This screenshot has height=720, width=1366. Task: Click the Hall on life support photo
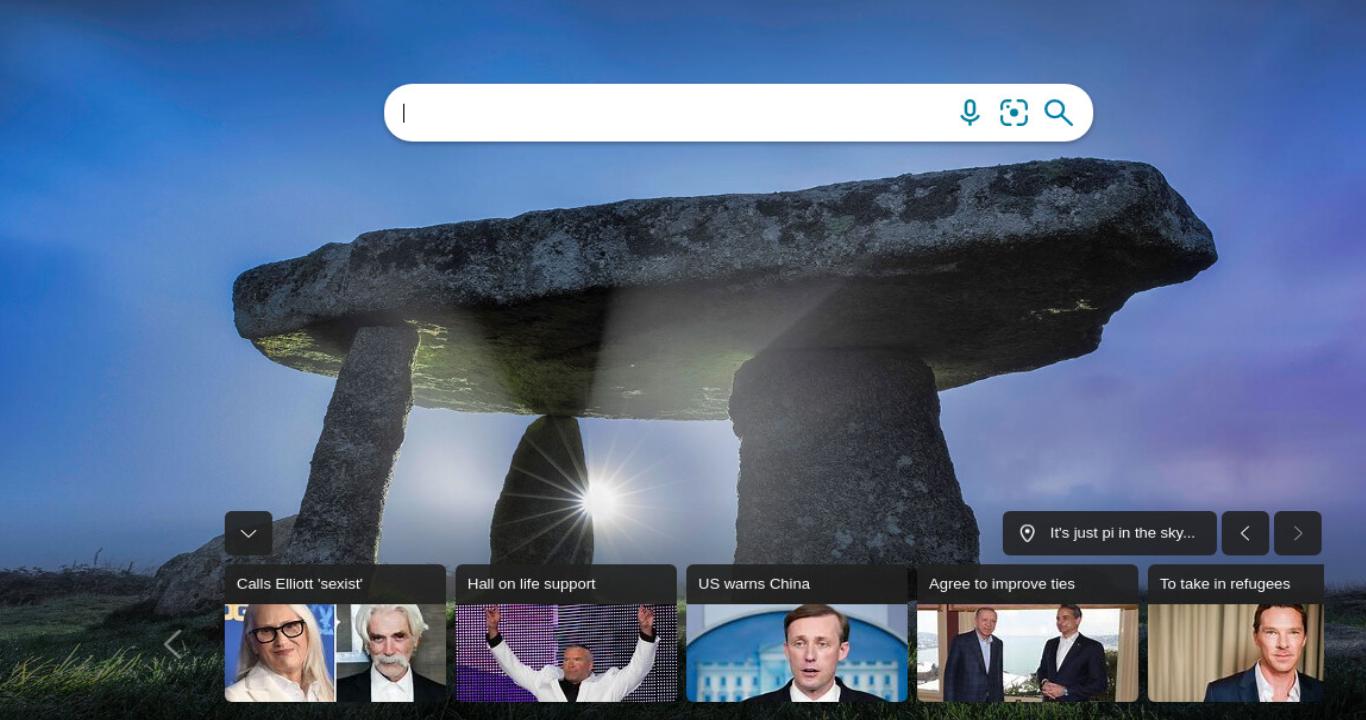click(x=566, y=653)
